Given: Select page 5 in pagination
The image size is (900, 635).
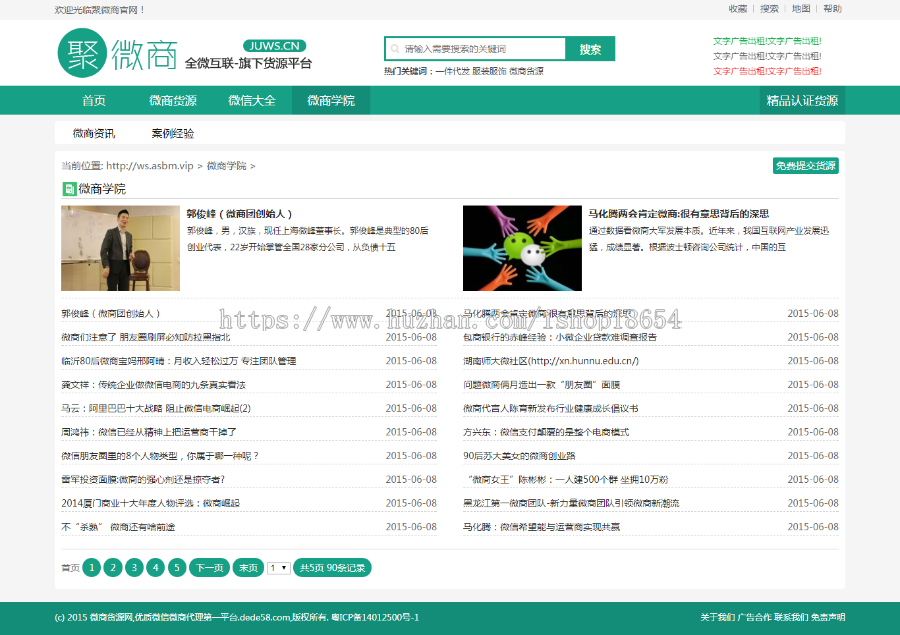Looking at the screenshot, I should 176,567.
